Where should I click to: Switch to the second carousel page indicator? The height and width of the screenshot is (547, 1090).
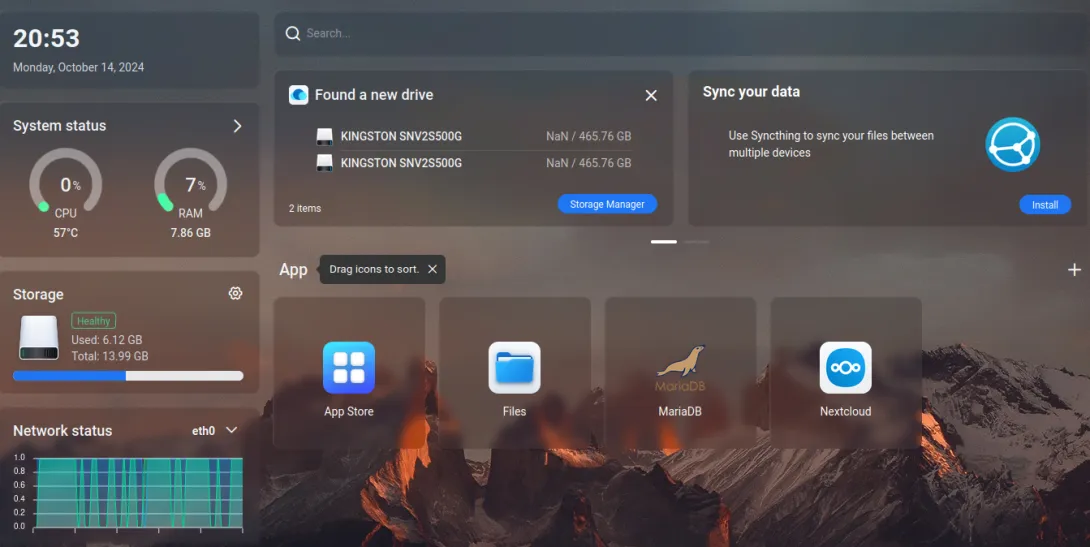point(697,242)
